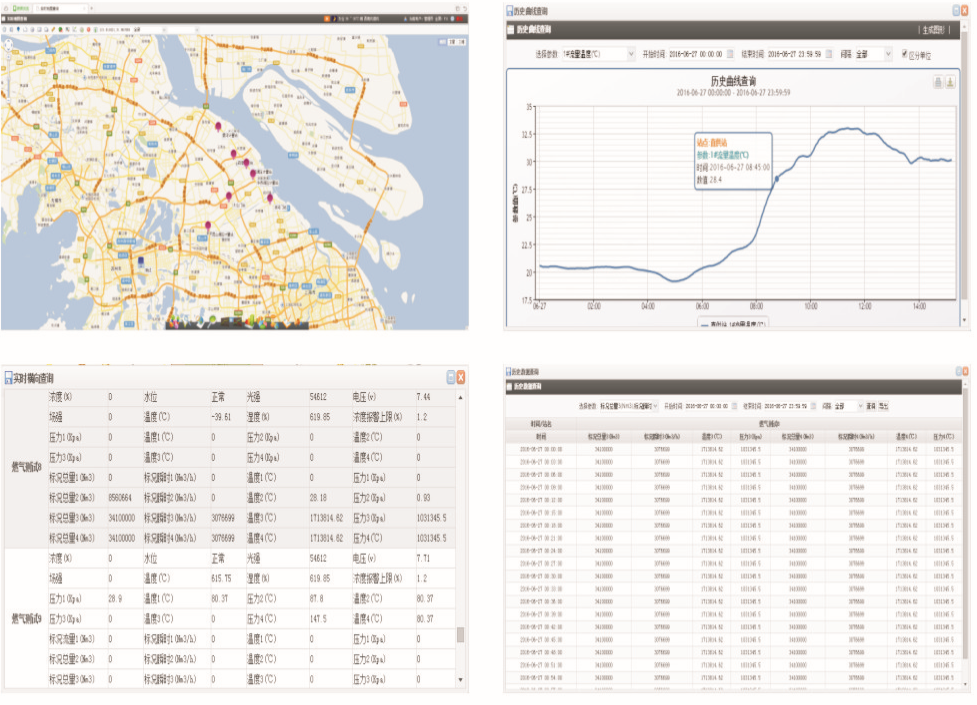977x705 pixels.
Task: Click the northernmost magenta pin on the map
Action: click(x=218, y=127)
